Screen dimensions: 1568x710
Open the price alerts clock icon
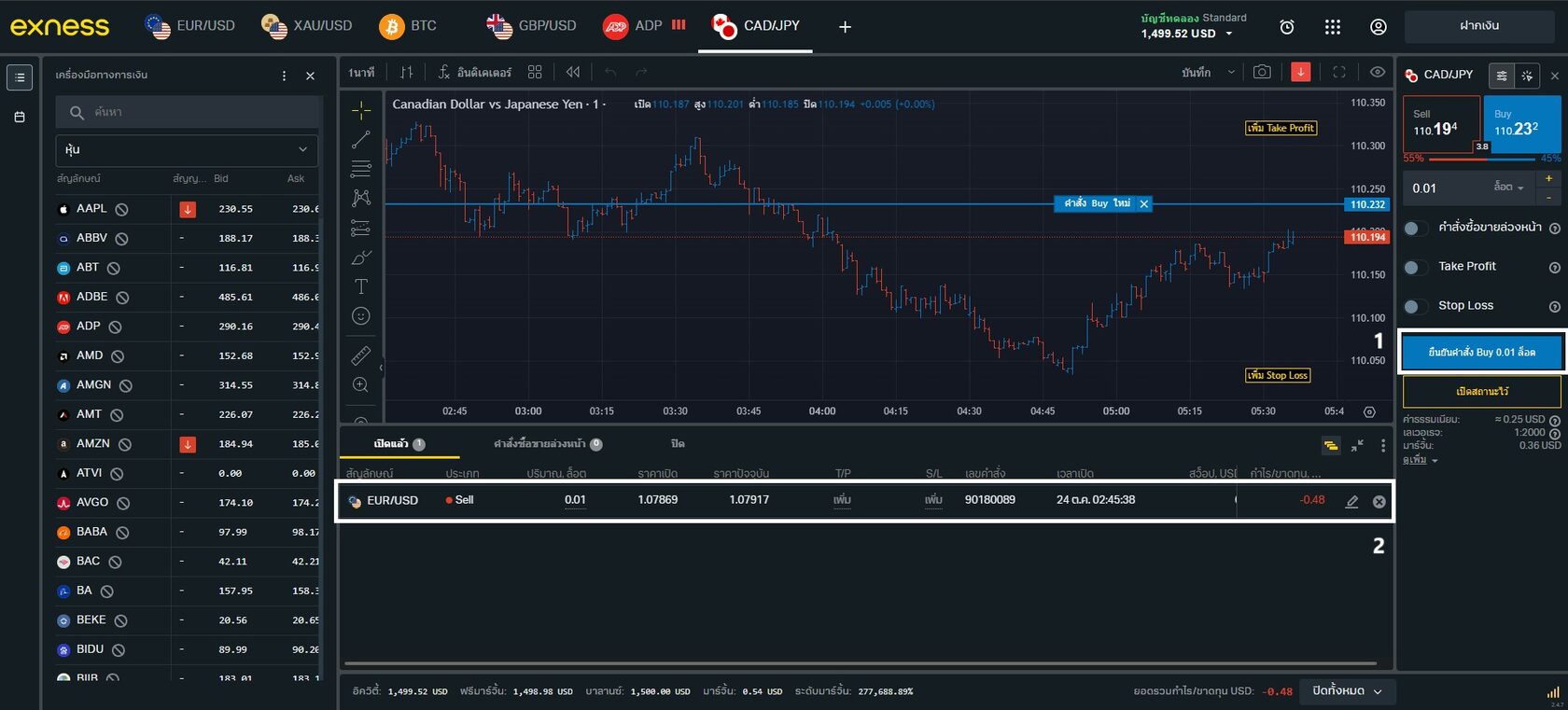pos(1286,27)
